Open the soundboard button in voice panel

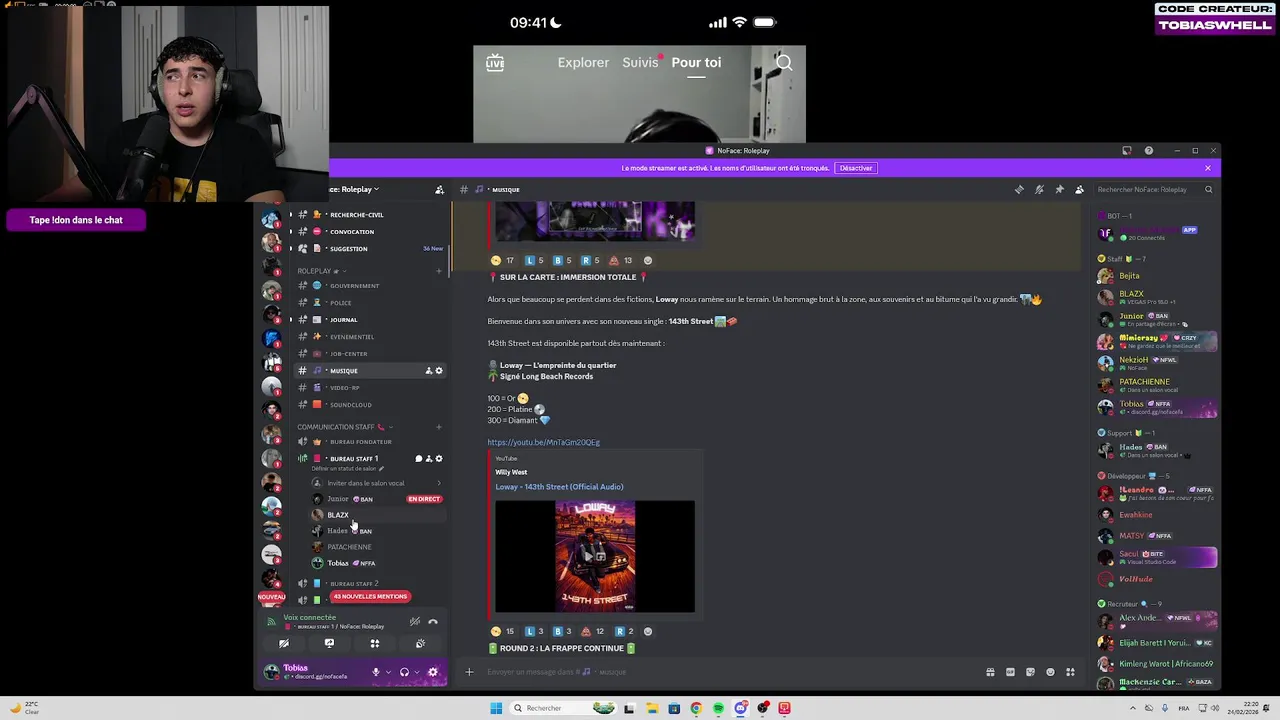pos(420,644)
